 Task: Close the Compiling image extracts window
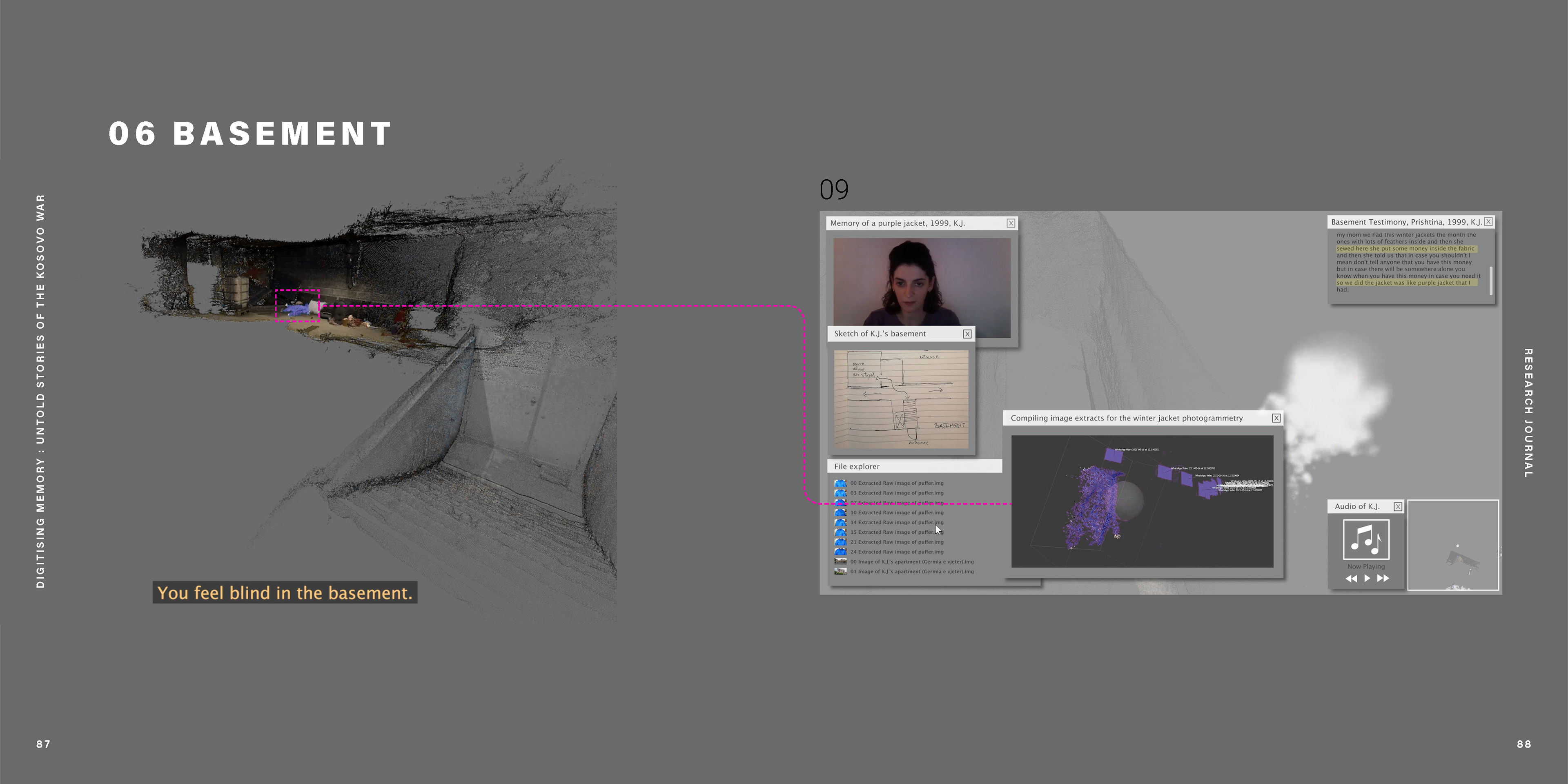(1276, 418)
